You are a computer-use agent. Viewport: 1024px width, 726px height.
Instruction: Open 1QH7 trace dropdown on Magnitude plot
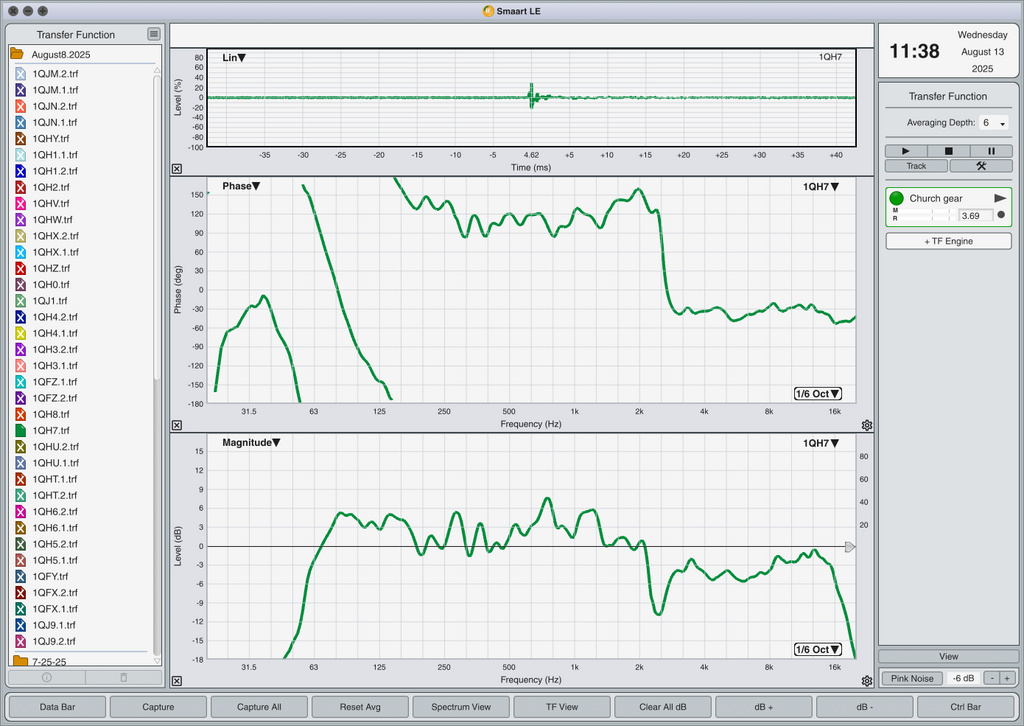[x=821, y=443]
